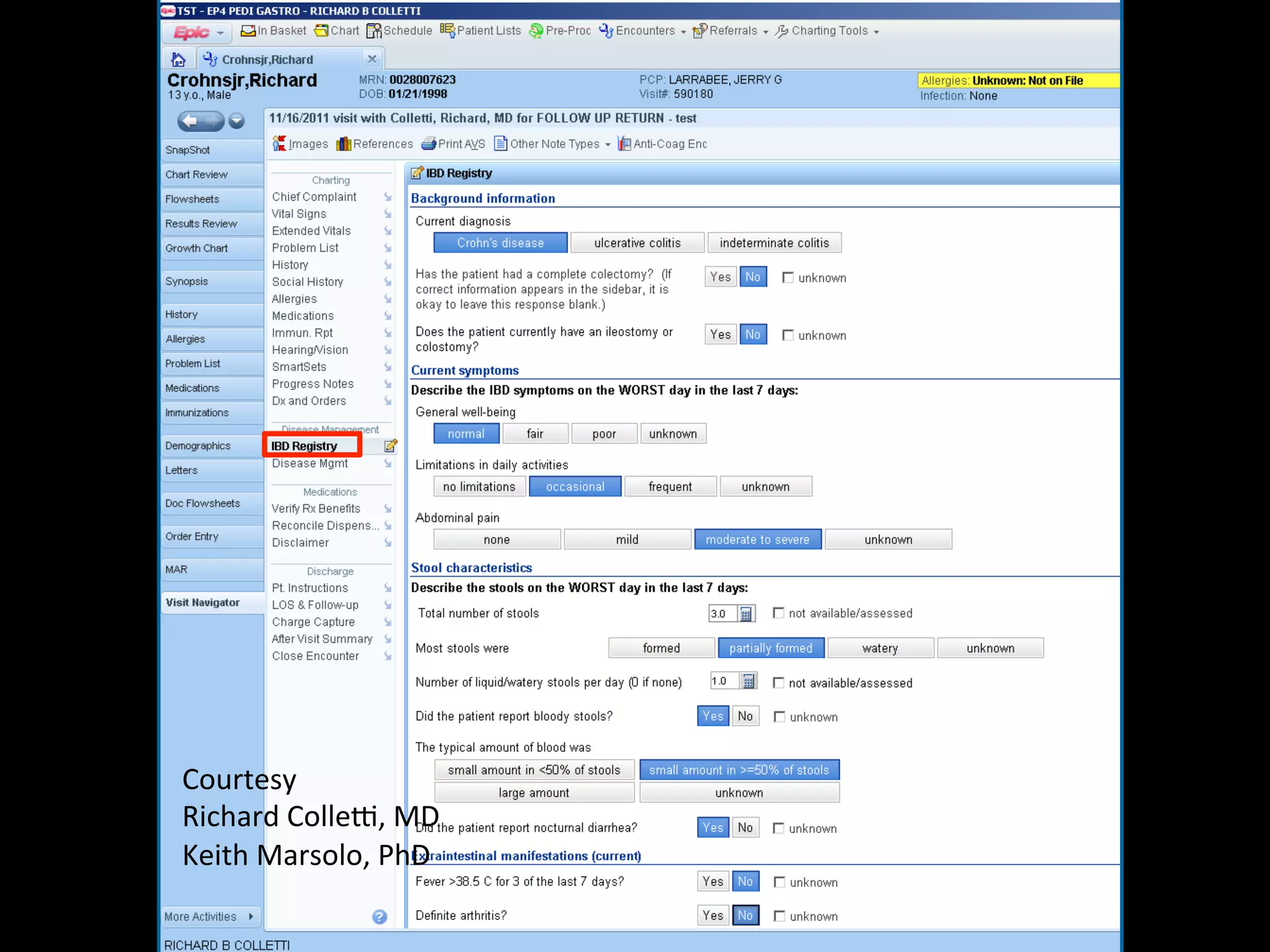Screen dimensions: 1270x952
Task: Select Disease Mgmt in the navigator
Action: [310, 464]
